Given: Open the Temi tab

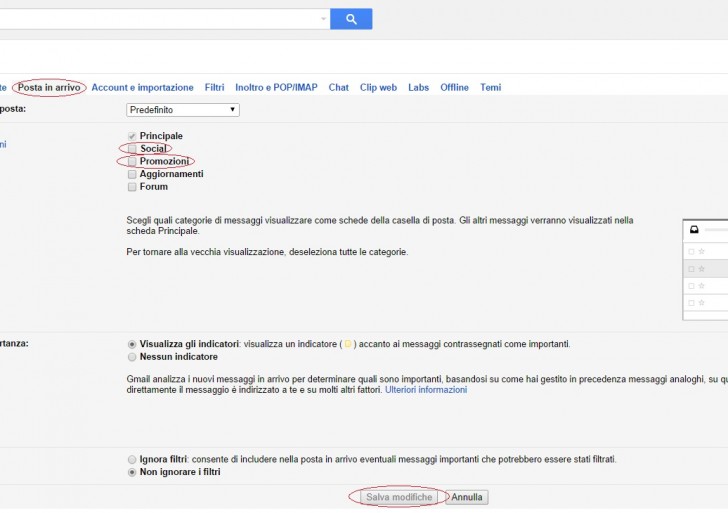Looking at the screenshot, I should (x=491, y=87).
